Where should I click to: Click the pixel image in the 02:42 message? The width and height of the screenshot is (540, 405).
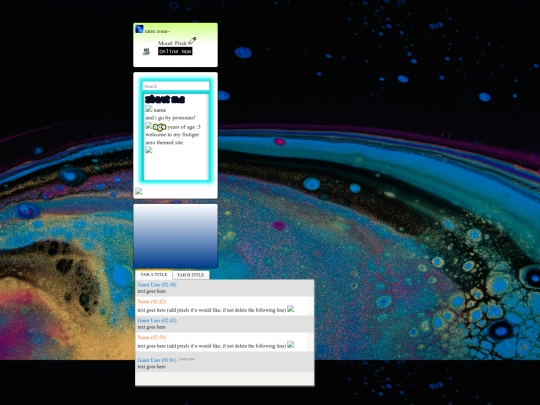(x=291, y=309)
